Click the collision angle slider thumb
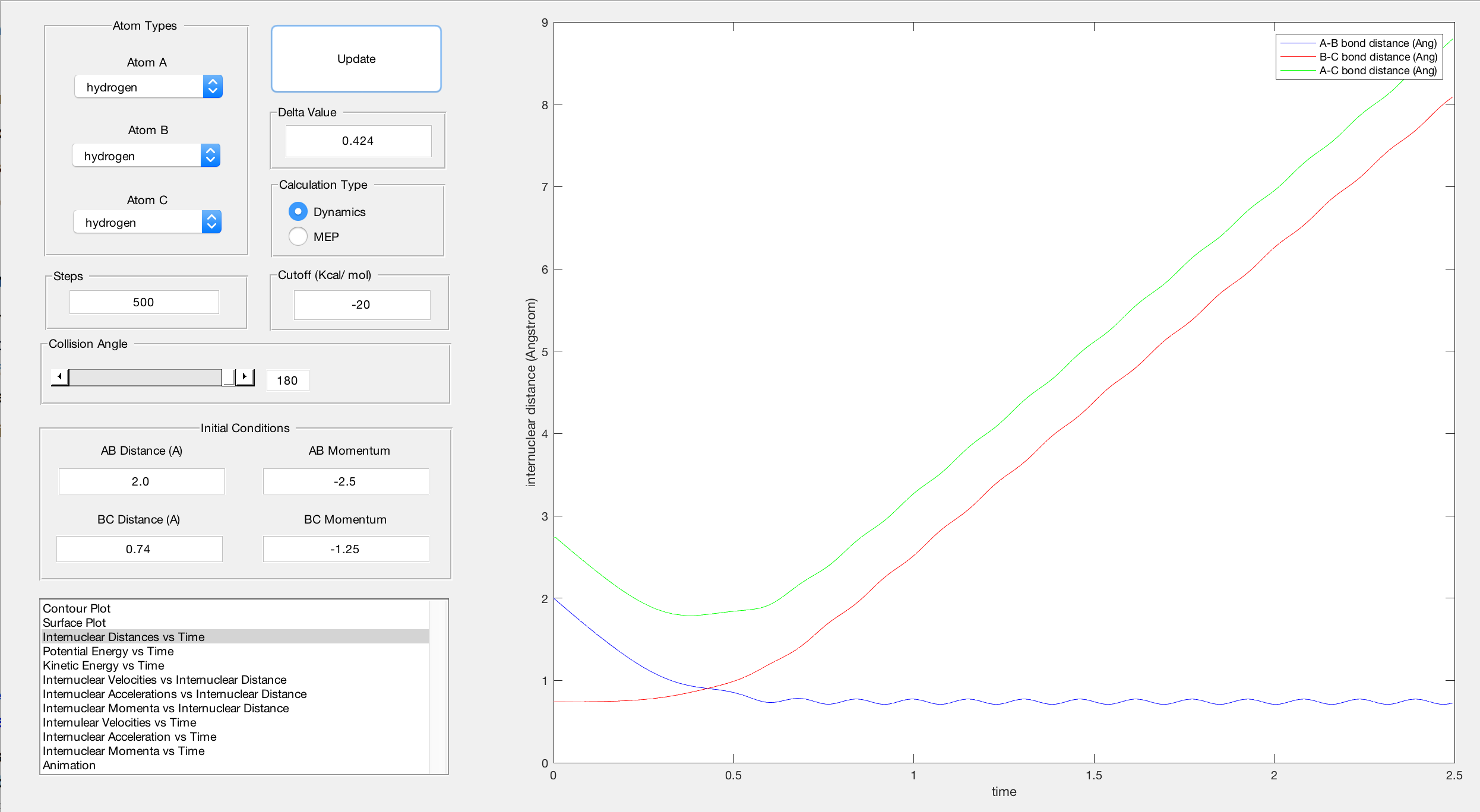Viewport: 1480px width, 812px height. click(x=228, y=377)
